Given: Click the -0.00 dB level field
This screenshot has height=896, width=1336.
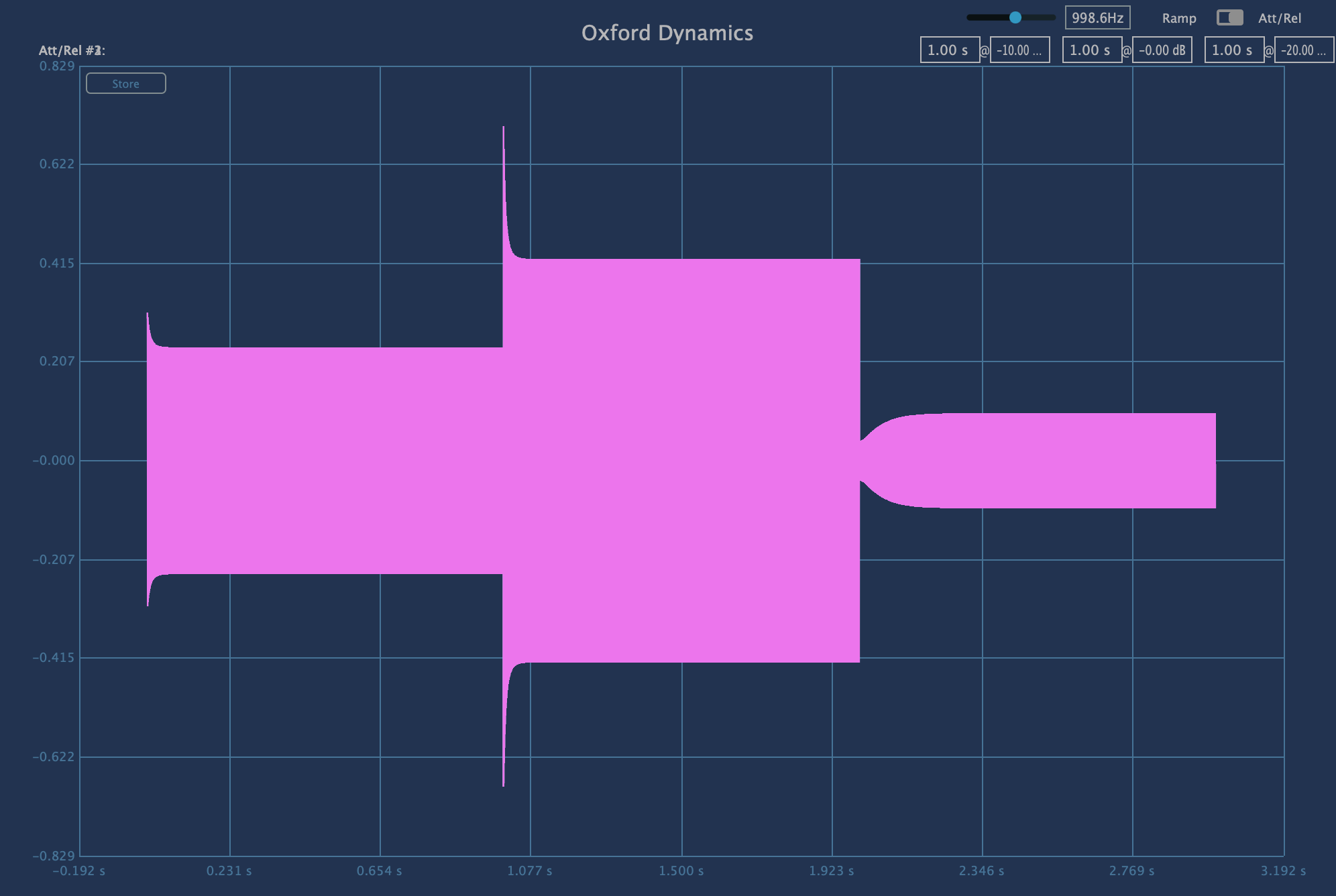Looking at the screenshot, I should click(1162, 50).
